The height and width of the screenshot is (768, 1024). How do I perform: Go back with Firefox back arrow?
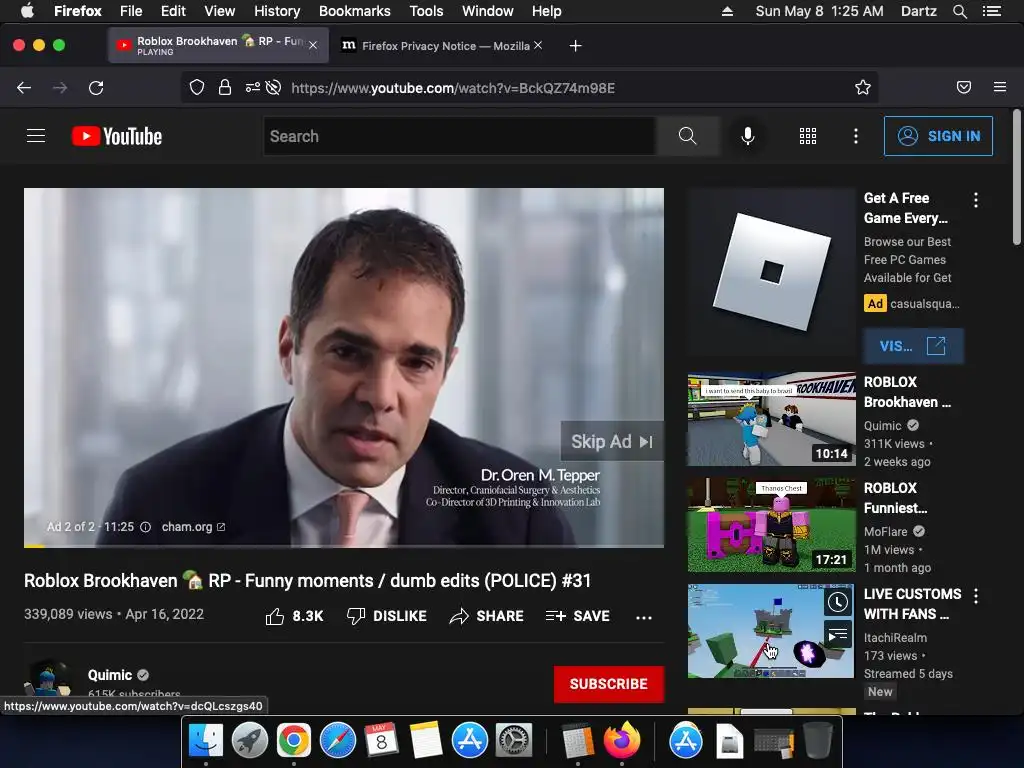pos(24,88)
